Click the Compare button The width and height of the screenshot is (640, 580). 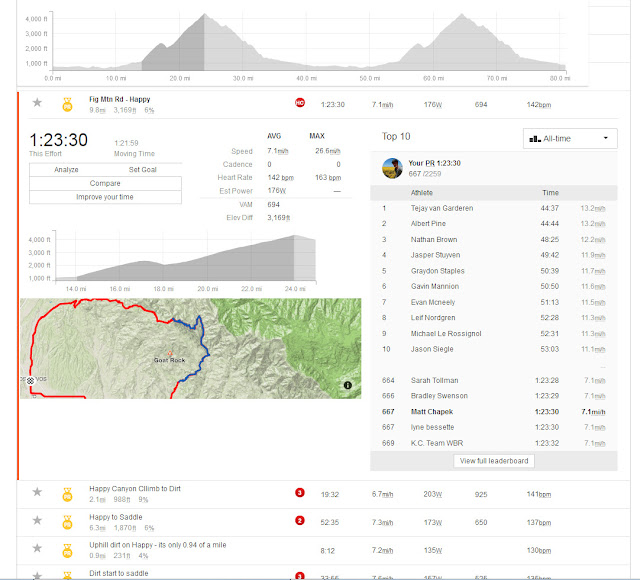(x=105, y=183)
